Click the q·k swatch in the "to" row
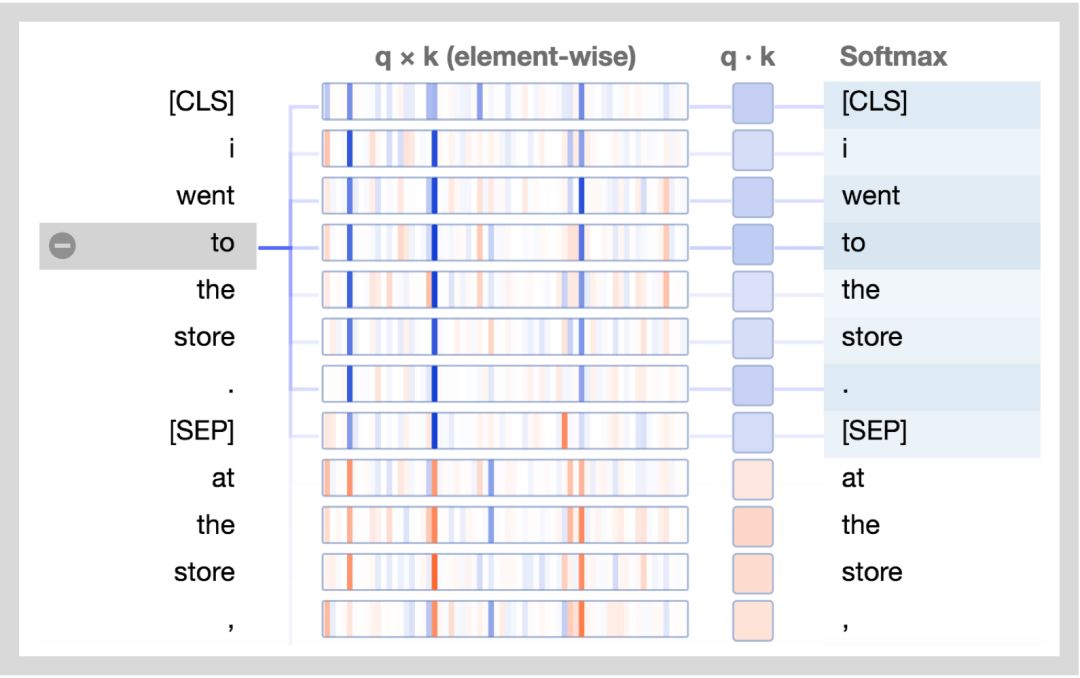 pyautogui.click(x=753, y=244)
